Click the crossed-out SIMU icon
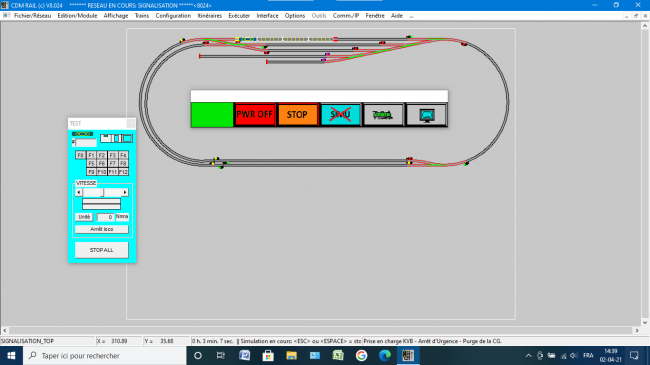 tap(340, 114)
